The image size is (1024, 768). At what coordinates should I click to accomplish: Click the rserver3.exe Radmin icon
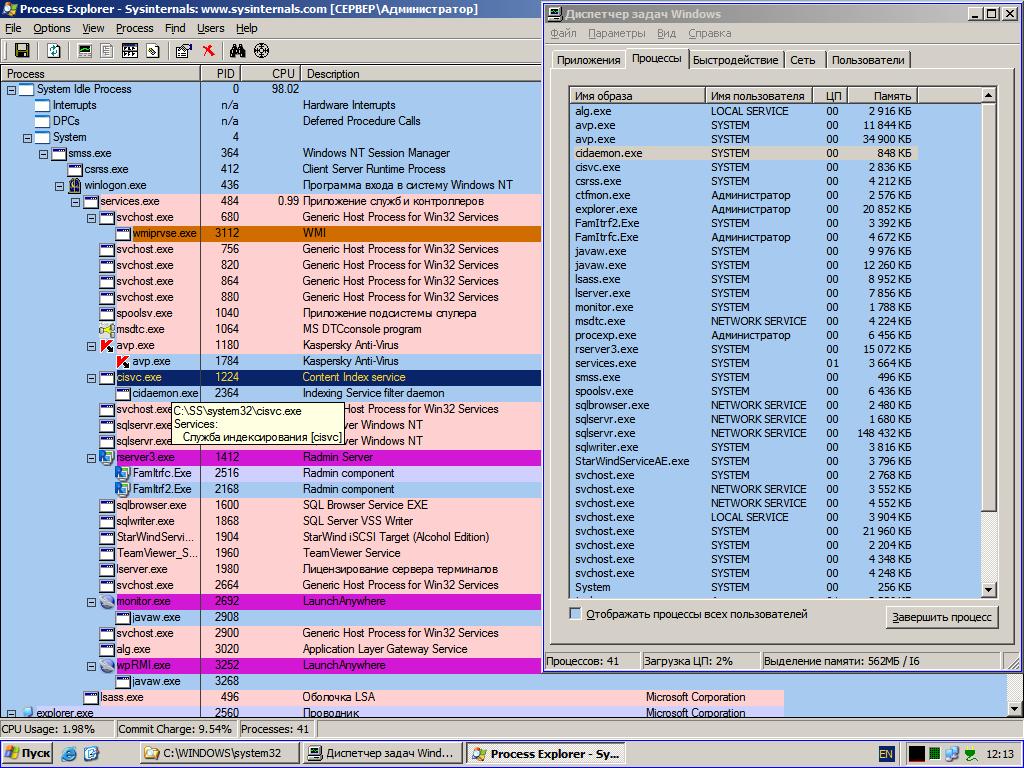[x=107, y=457]
